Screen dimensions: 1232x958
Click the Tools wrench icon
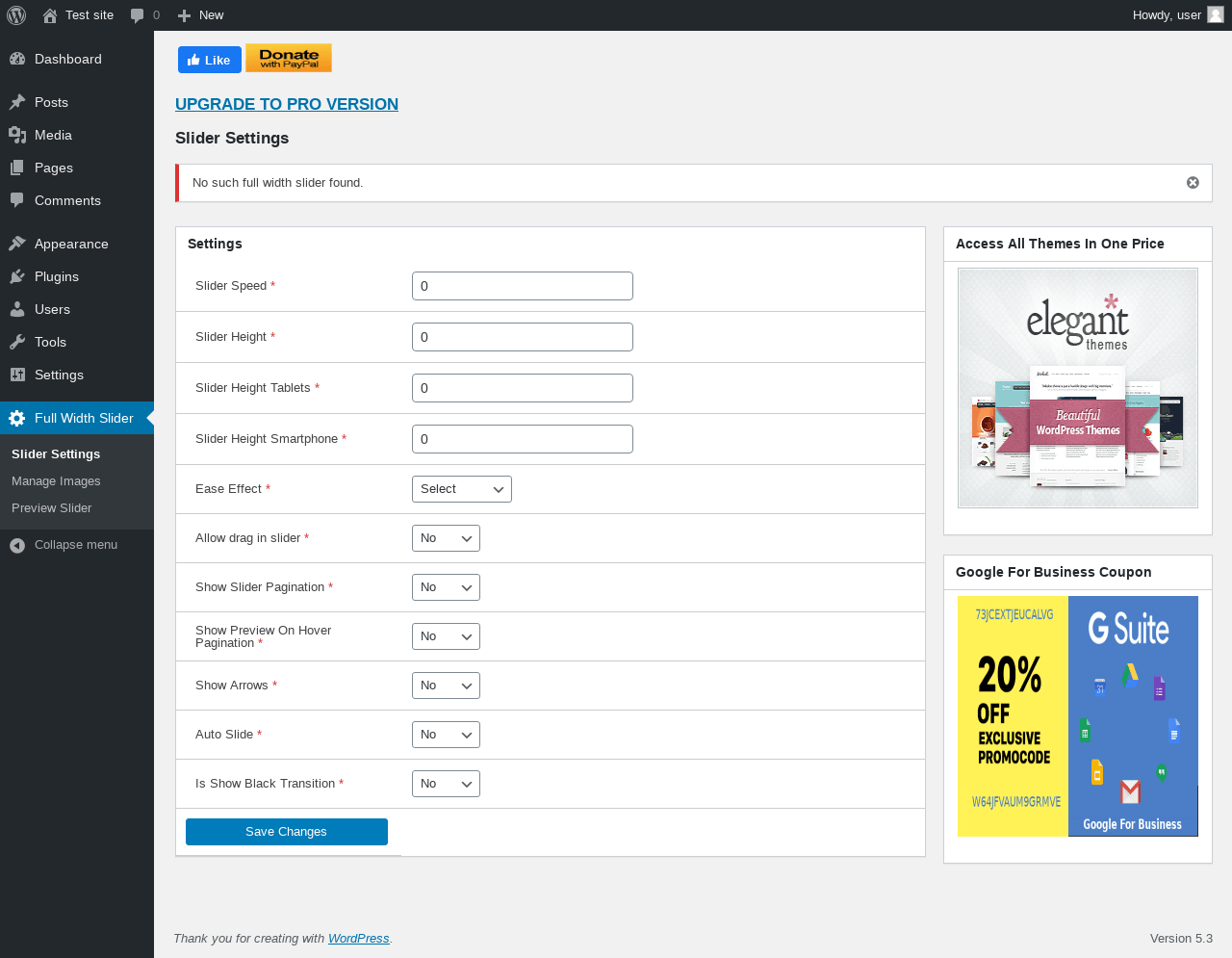point(17,342)
